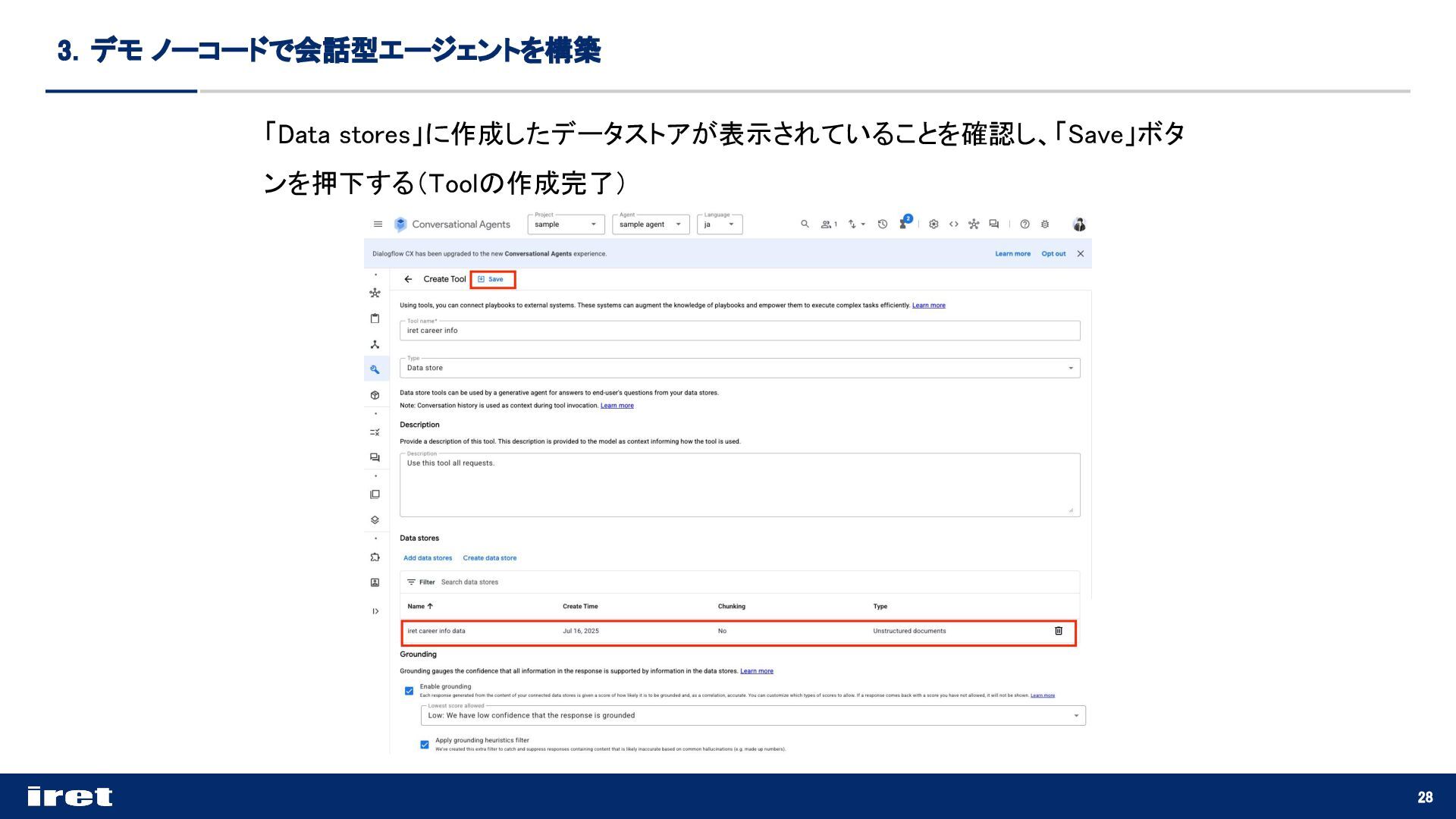Open Learn more link after tools intro text
Screen dimensions: 1456x819
(929, 306)
